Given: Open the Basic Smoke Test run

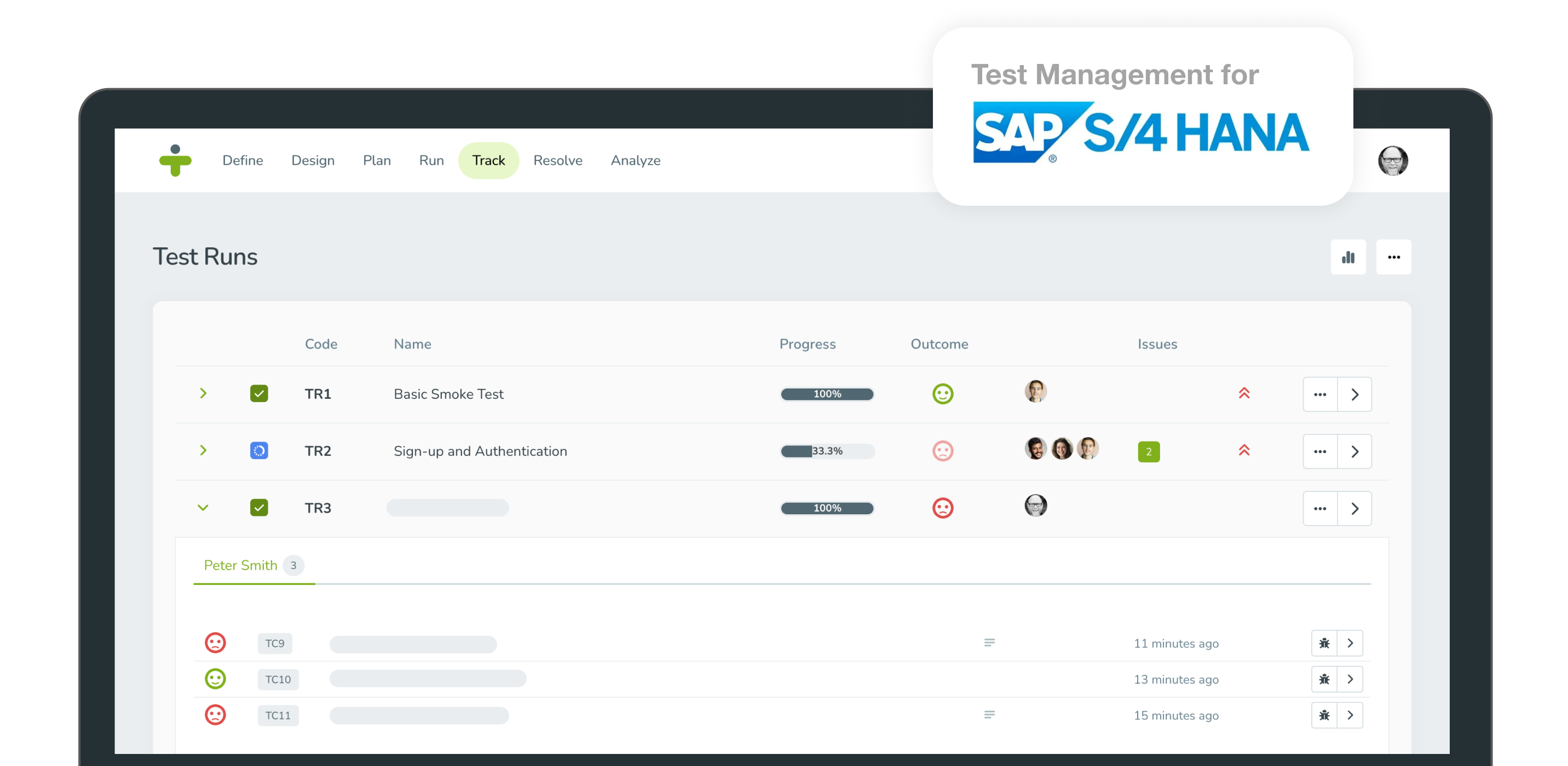Looking at the screenshot, I should tap(448, 394).
